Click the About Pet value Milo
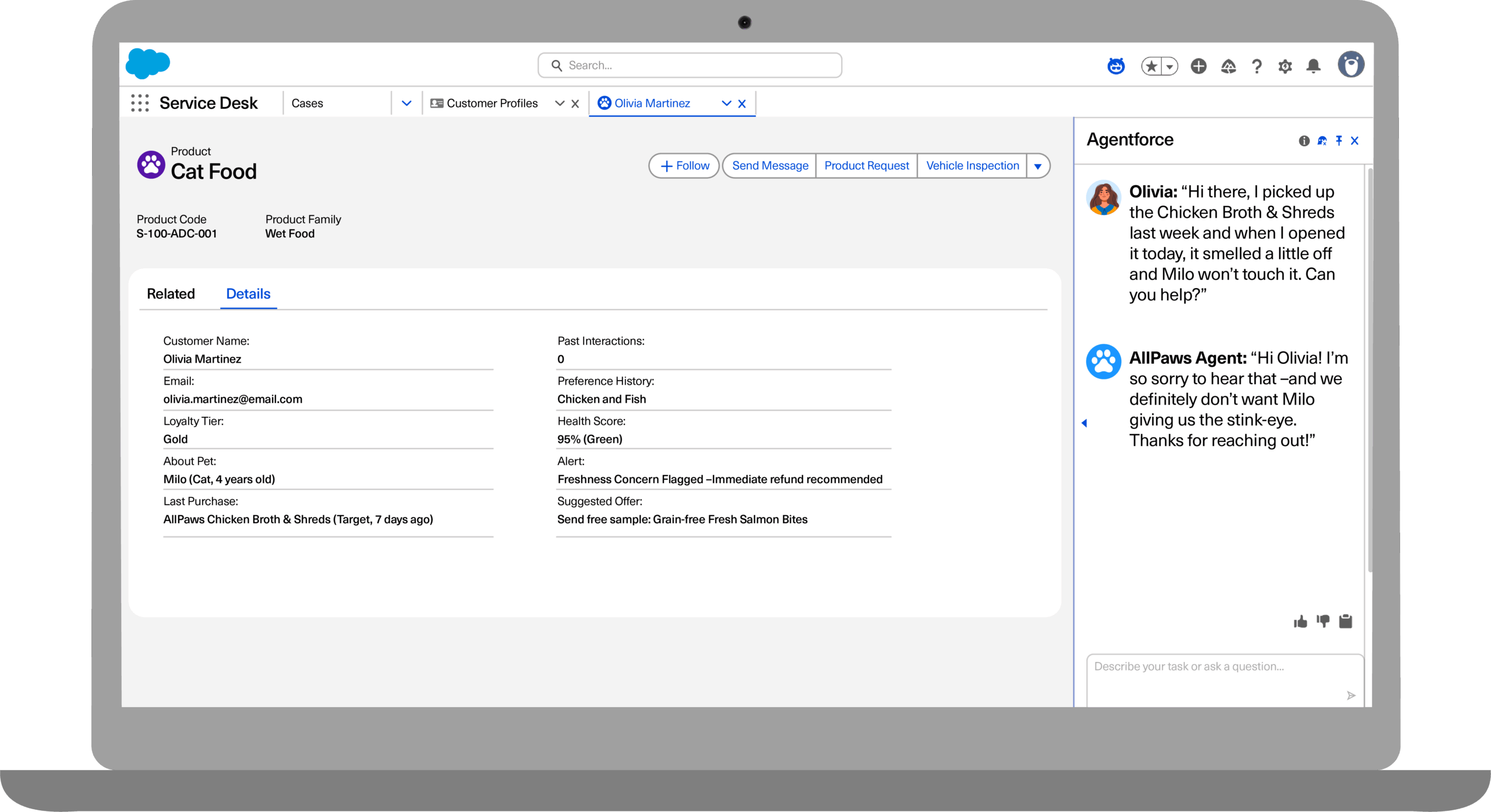 219,479
